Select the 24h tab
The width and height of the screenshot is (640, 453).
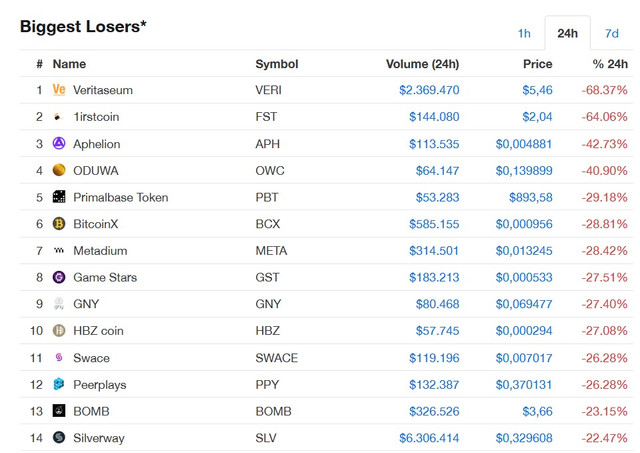click(567, 33)
